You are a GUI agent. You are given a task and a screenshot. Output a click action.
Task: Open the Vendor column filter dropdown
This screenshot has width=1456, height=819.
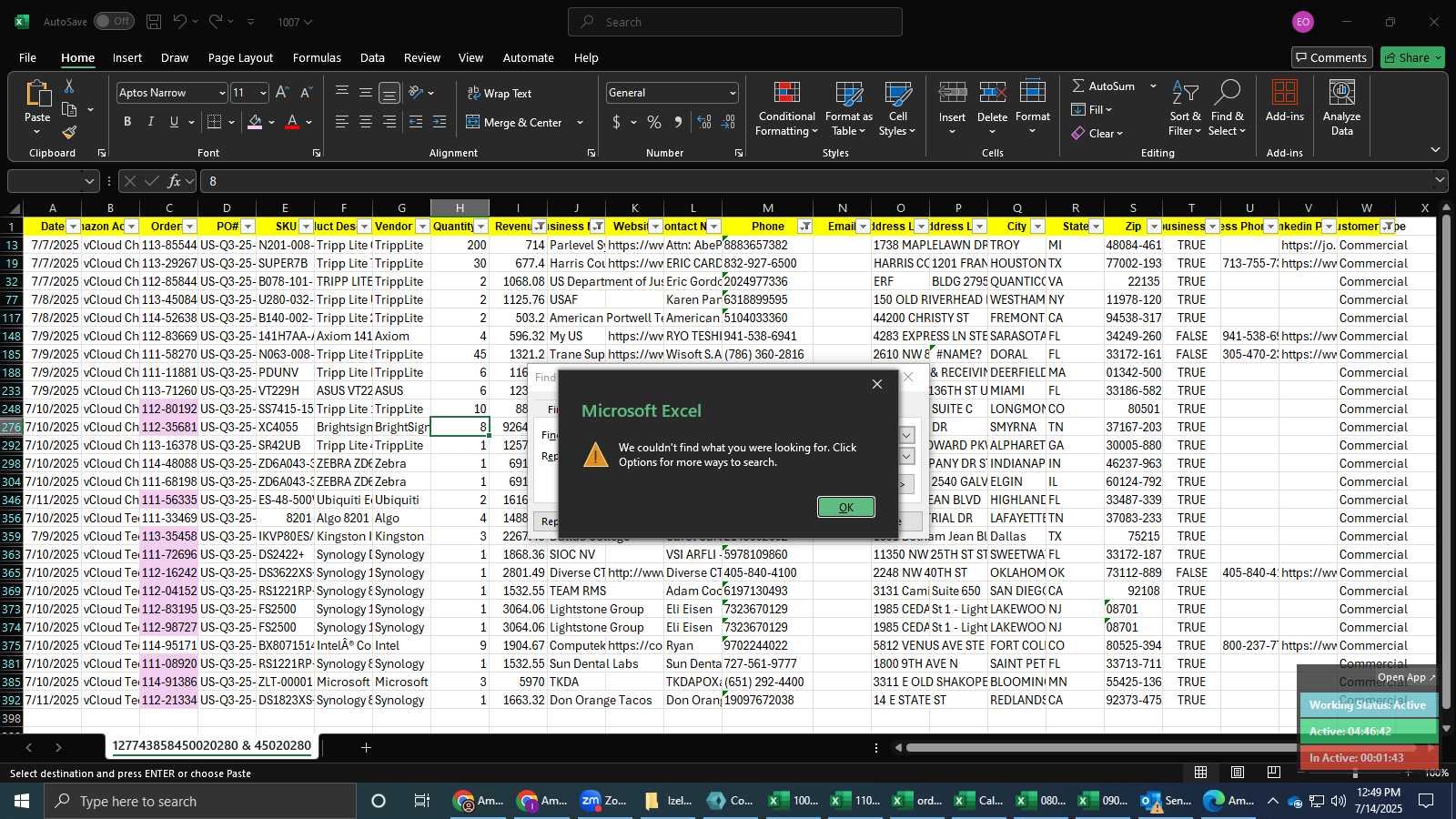(x=422, y=227)
